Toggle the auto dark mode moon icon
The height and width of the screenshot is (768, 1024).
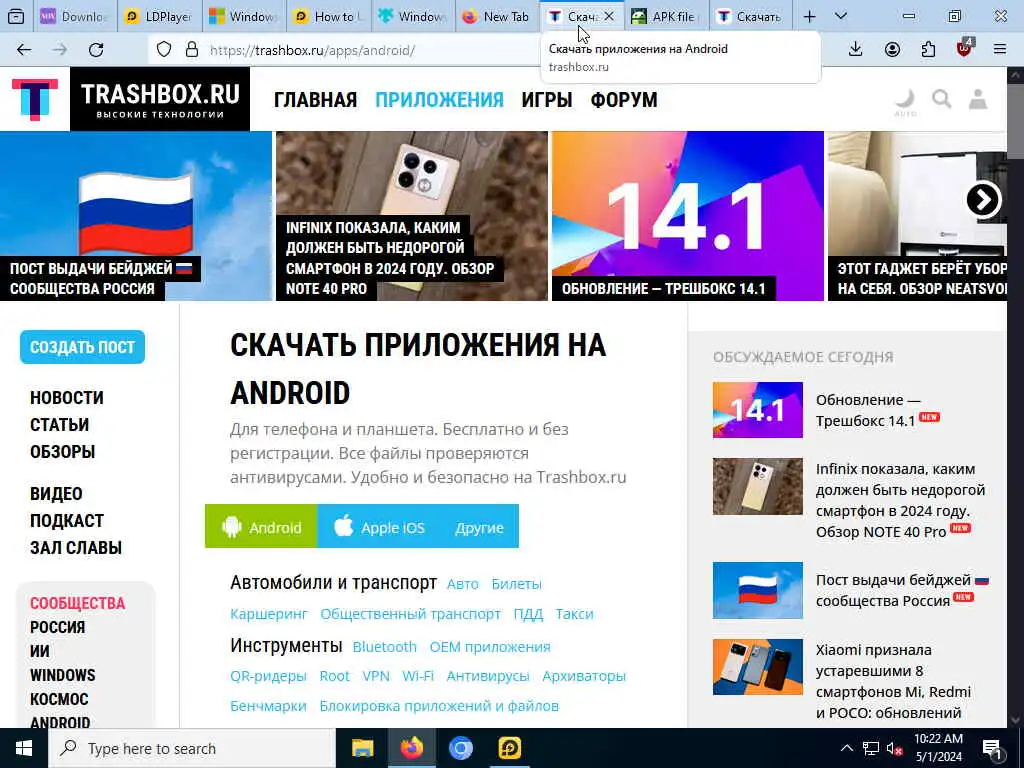click(904, 103)
